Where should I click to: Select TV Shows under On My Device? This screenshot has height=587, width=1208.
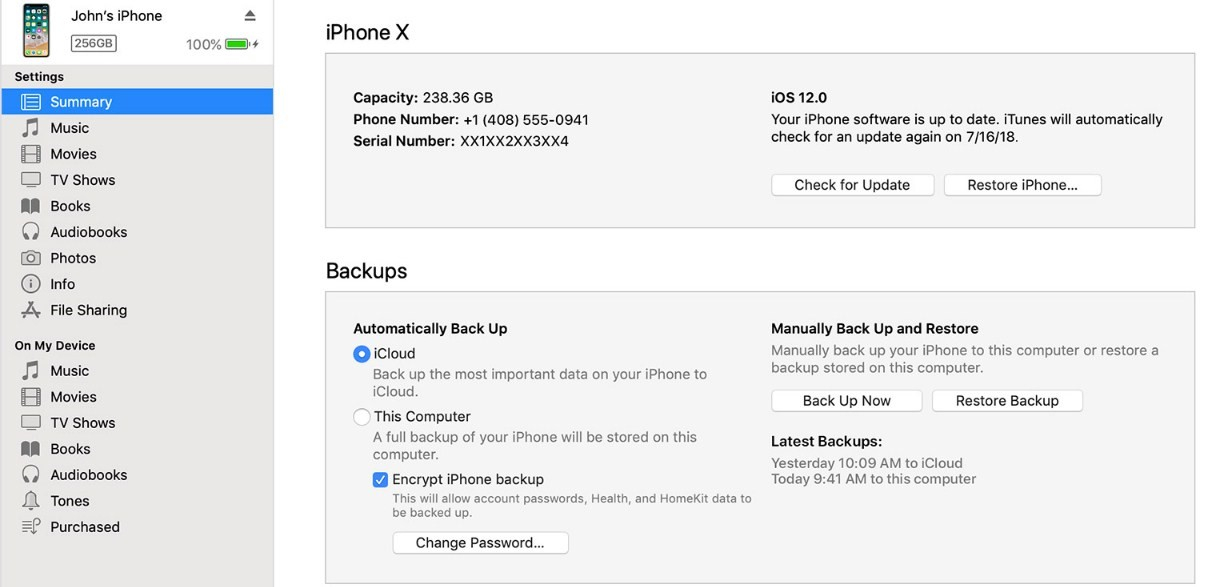point(82,423)
